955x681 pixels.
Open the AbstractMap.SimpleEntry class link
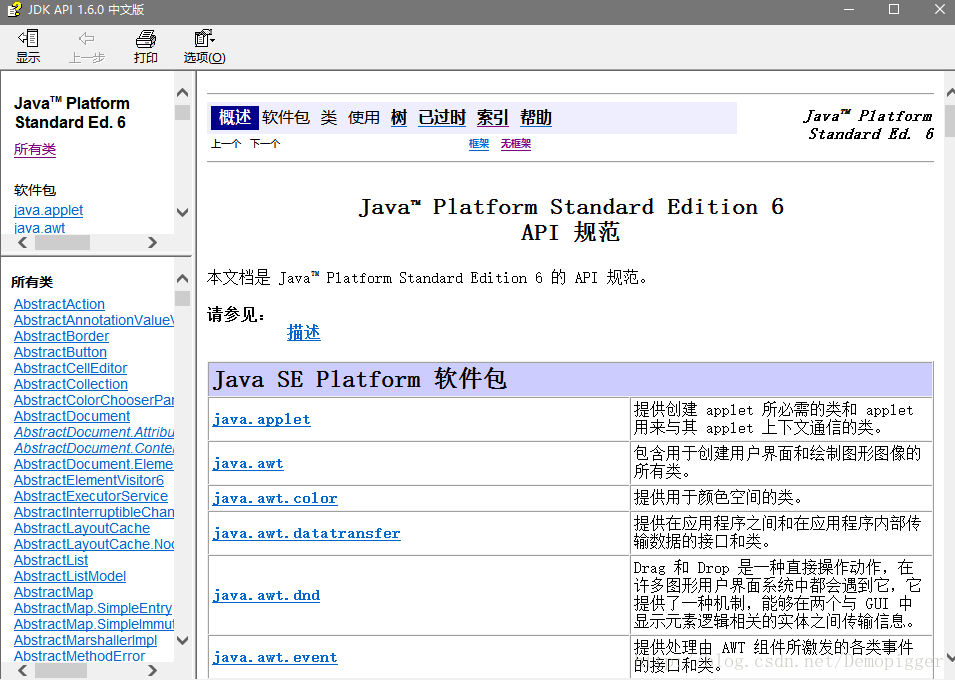click(x=93, y=608)
